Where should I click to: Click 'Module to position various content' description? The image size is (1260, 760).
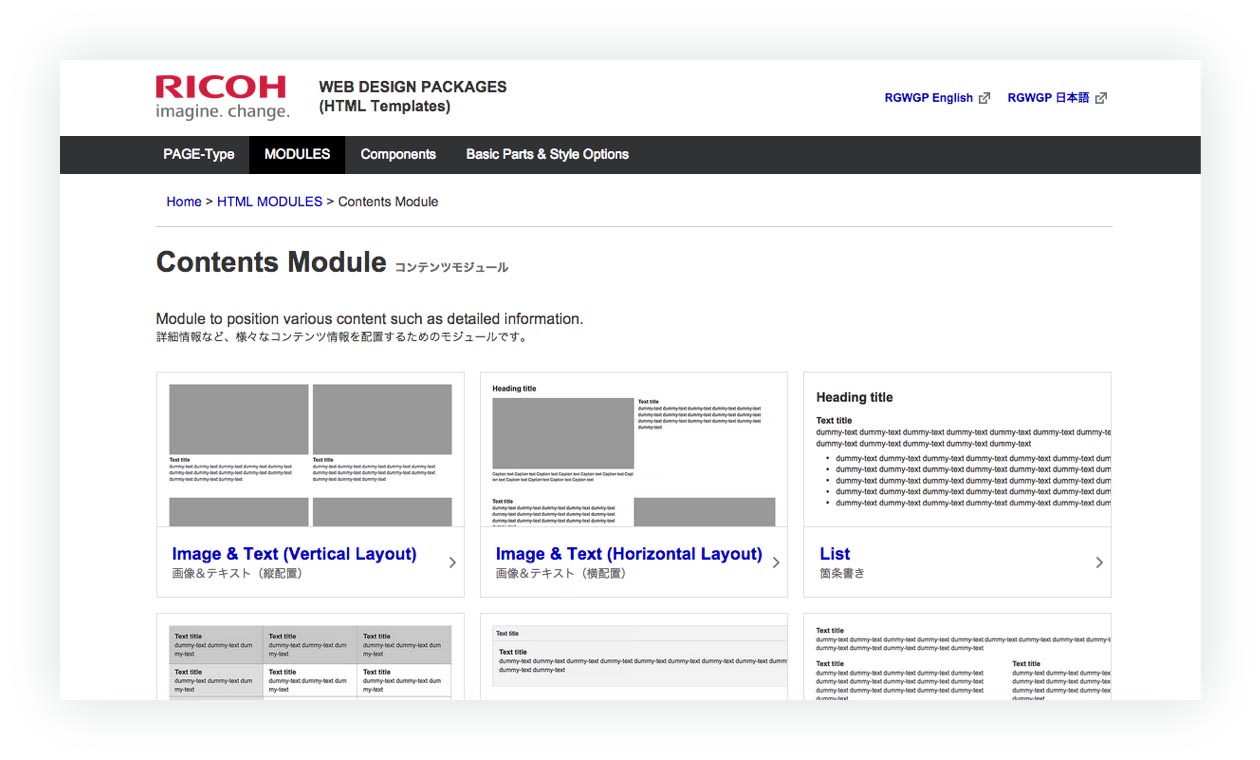coord(369,319)
